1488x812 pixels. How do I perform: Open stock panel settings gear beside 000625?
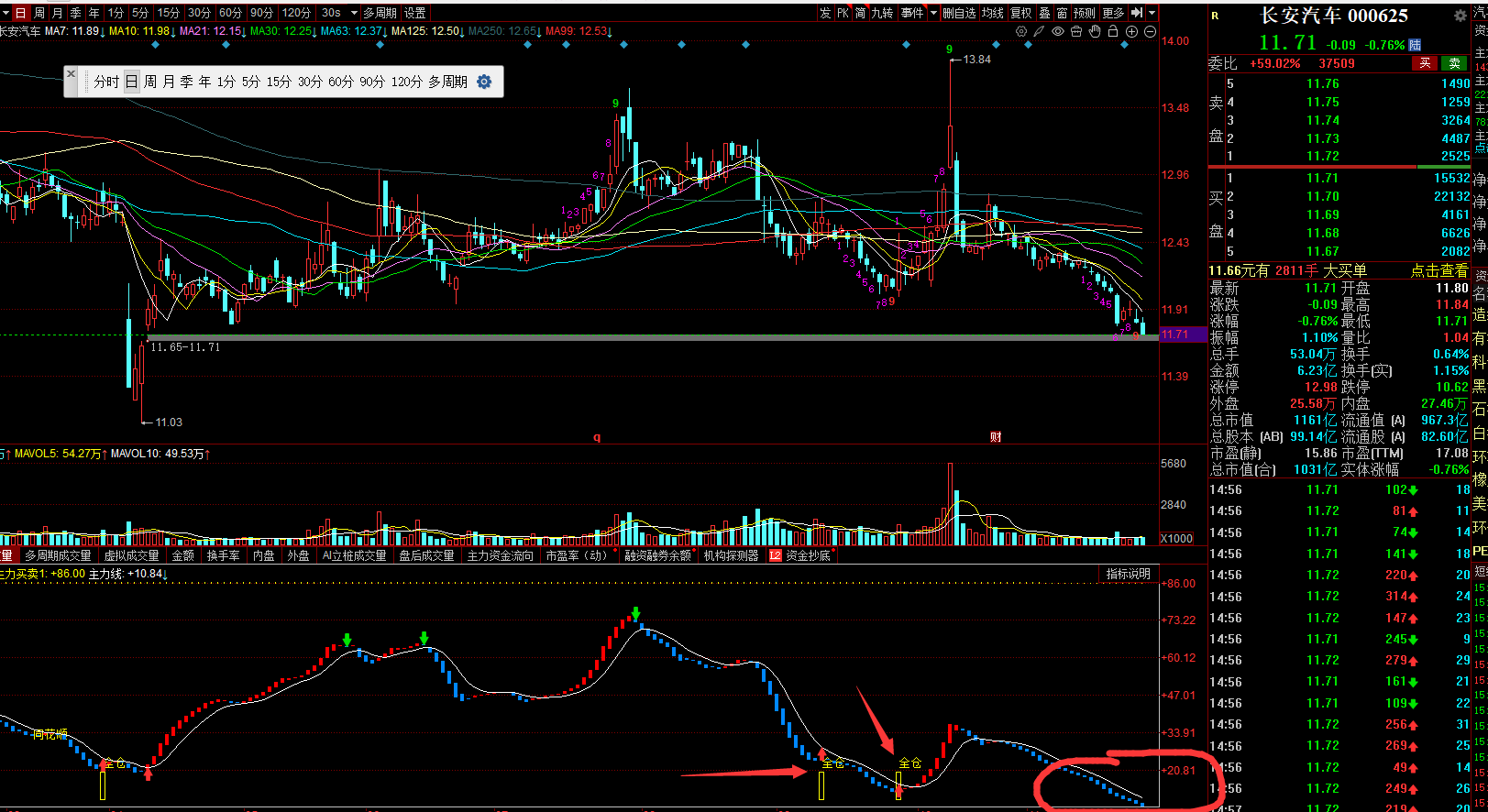[1460, 16]
